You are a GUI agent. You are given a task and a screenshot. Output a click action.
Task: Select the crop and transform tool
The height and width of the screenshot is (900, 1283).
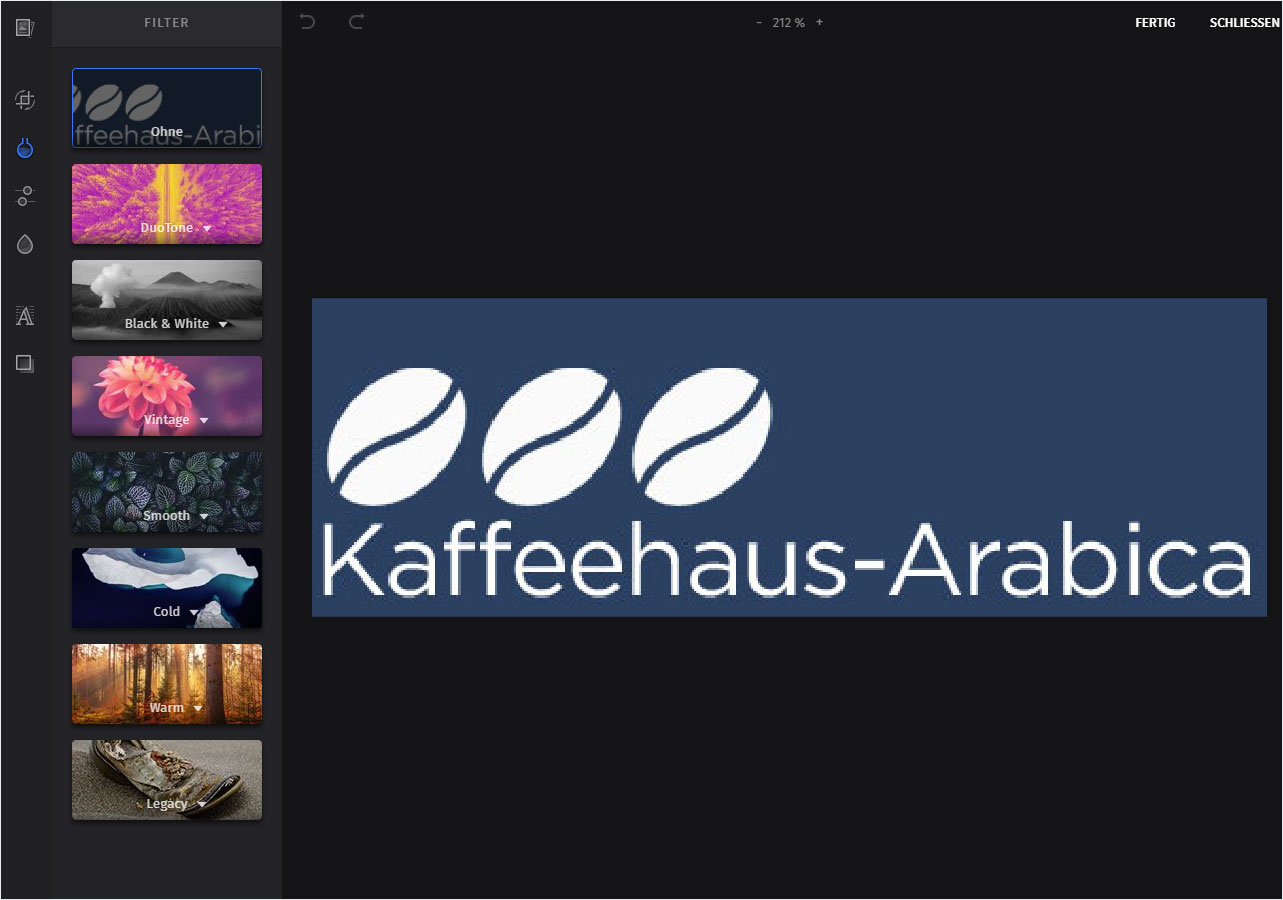click(x=25, y=100)
